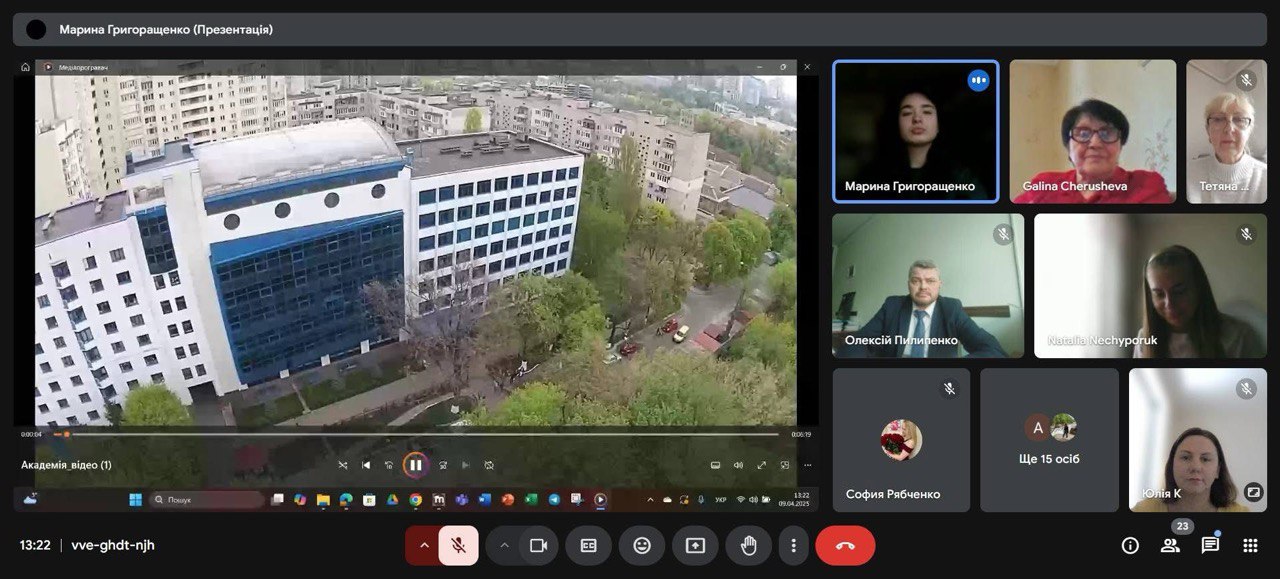Toggle closed captions on
Image resolution: width=1280 pixels, height=579 pixels.
589,545
